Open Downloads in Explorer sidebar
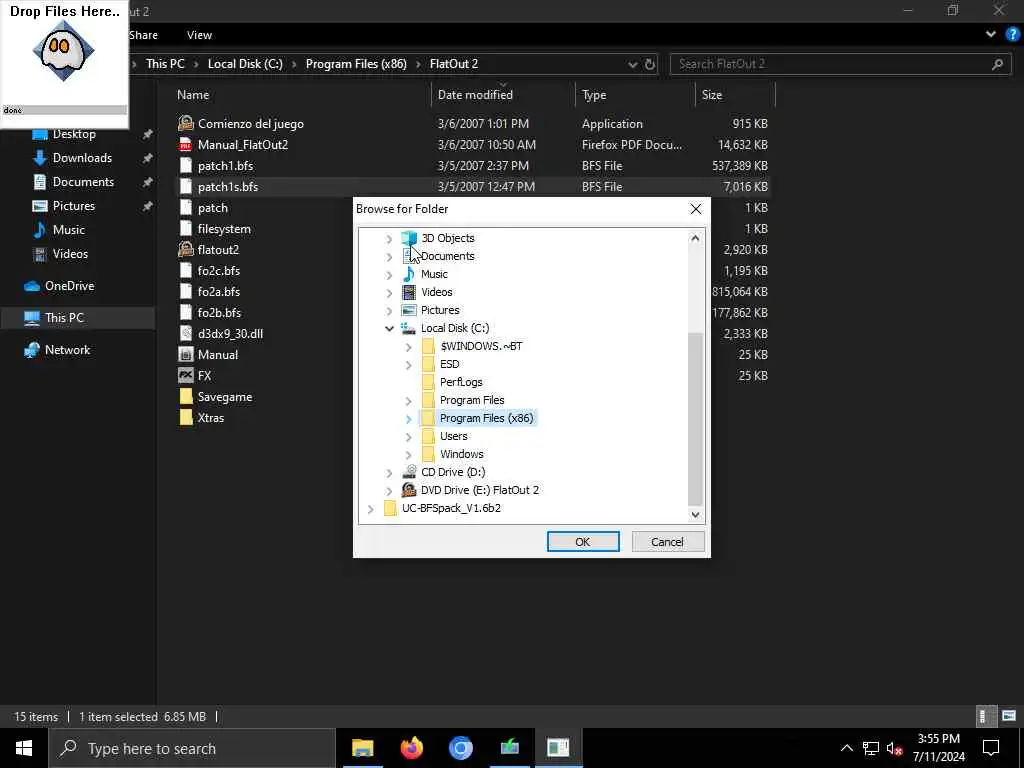Image resolution: width=1024 pixels, height=768 pixels. coord(82,157)
